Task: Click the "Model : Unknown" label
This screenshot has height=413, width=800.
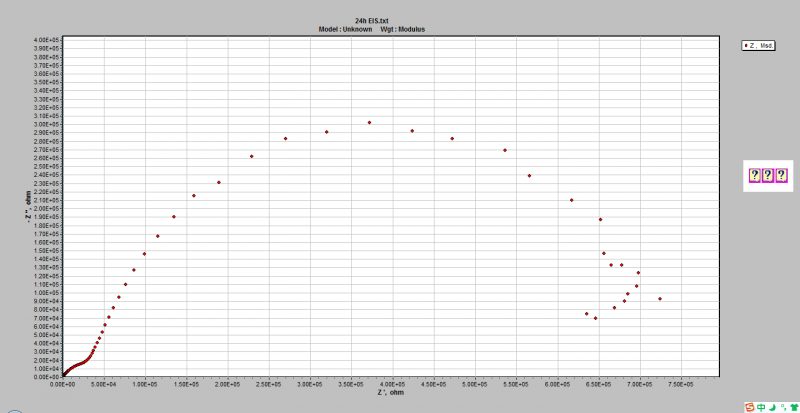Action: click(x=345, y=29)
